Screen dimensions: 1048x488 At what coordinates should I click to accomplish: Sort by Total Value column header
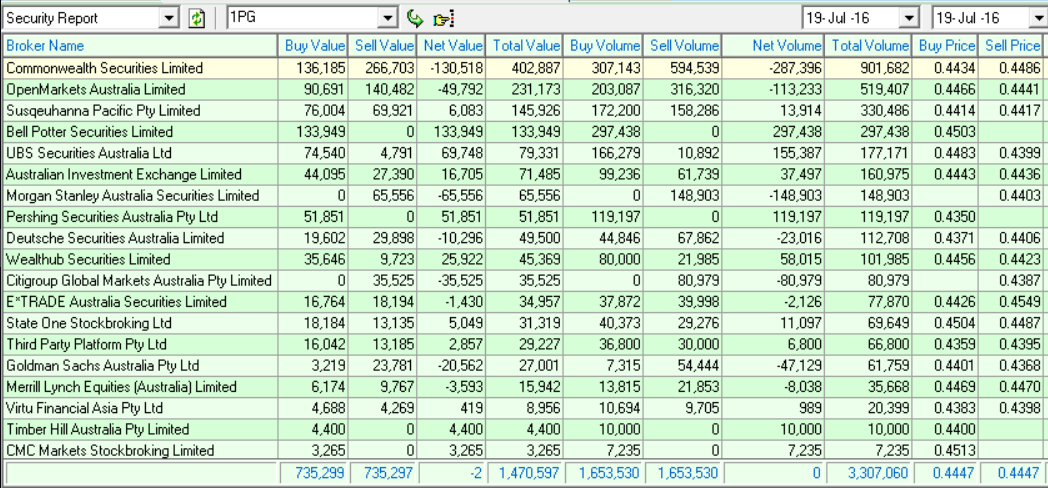click(x=524, y=45)
